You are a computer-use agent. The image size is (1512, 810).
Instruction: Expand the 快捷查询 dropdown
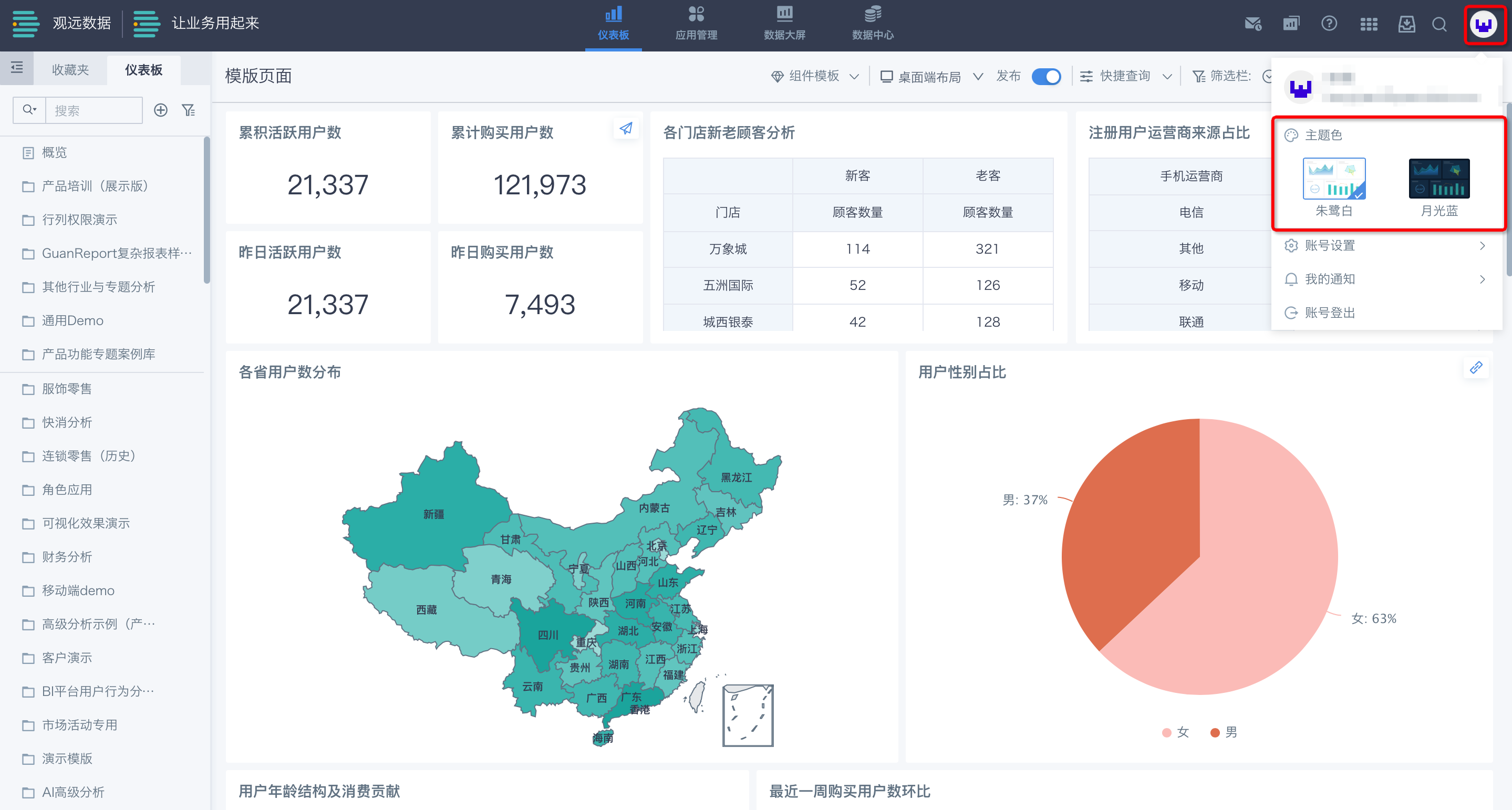tap(1126, 76)
